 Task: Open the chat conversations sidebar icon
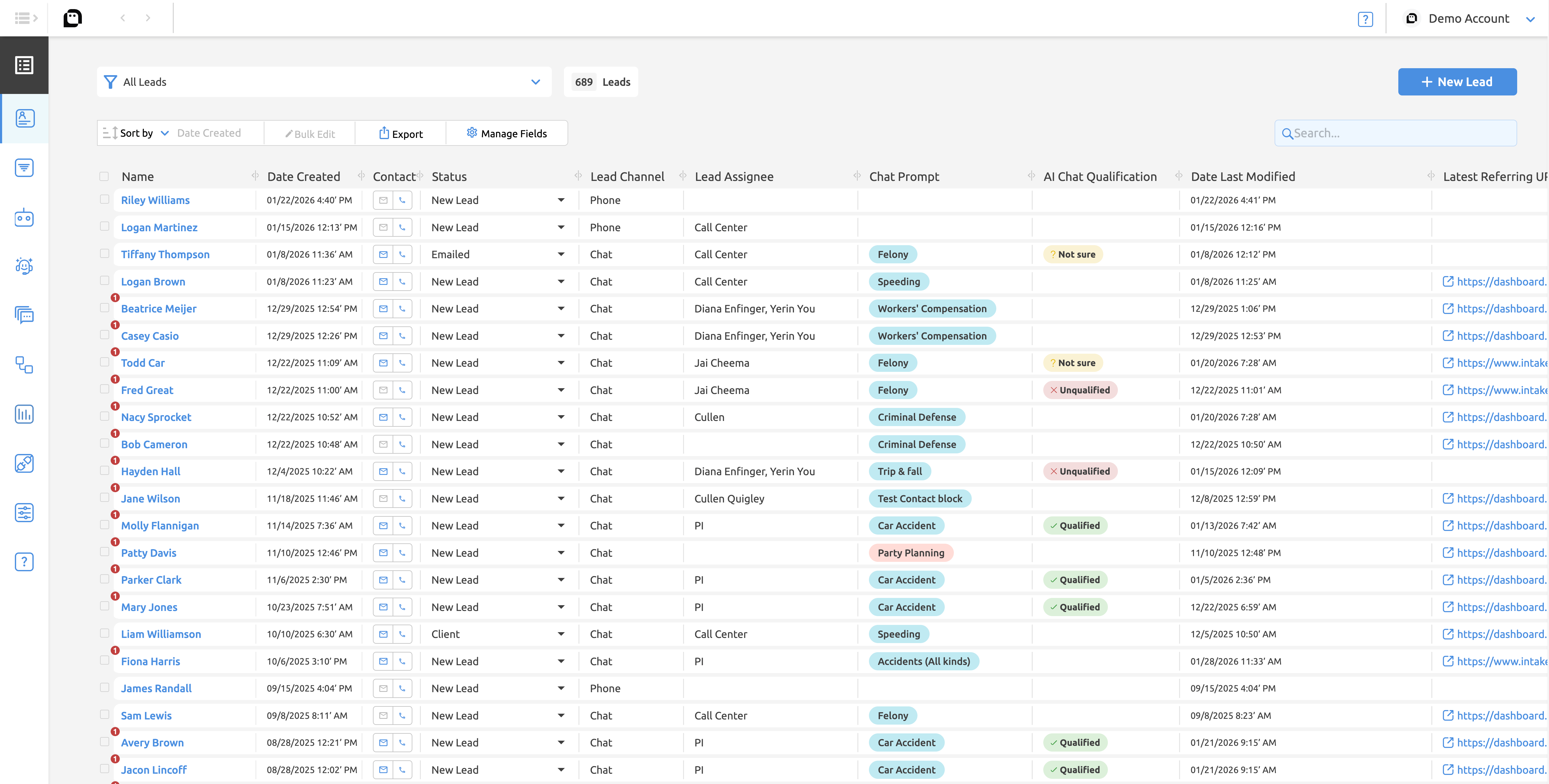click(x=24, y=315)
